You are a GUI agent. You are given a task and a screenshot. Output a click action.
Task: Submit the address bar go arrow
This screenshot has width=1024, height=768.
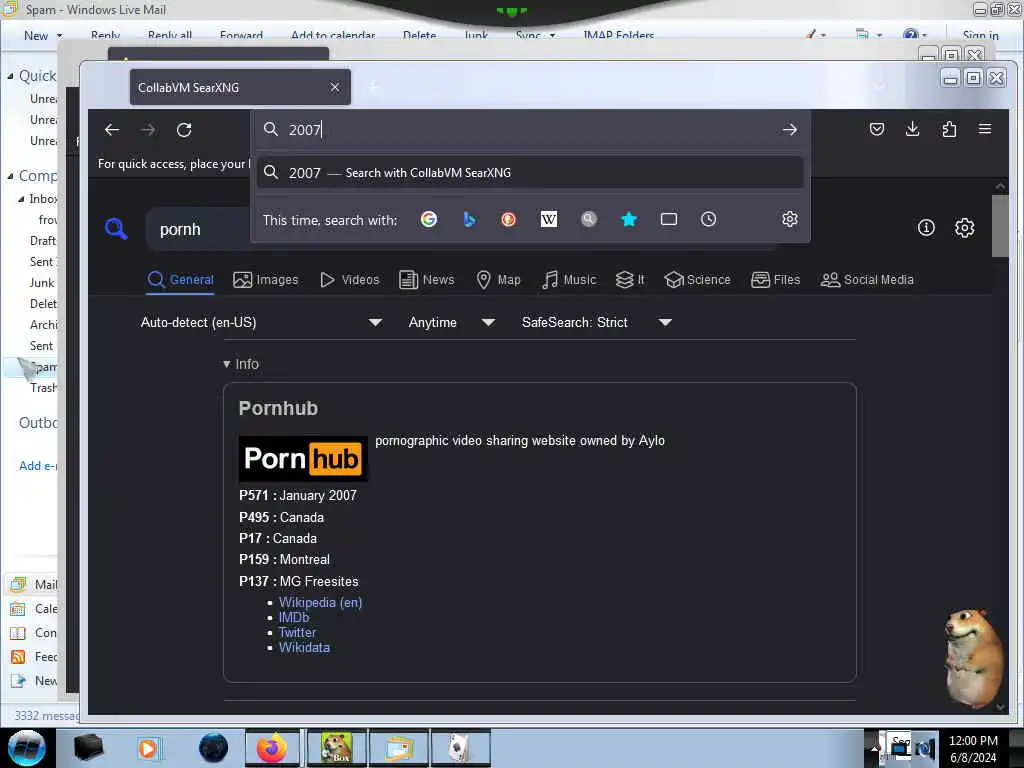pyautogui.click(x=790, y=129)
